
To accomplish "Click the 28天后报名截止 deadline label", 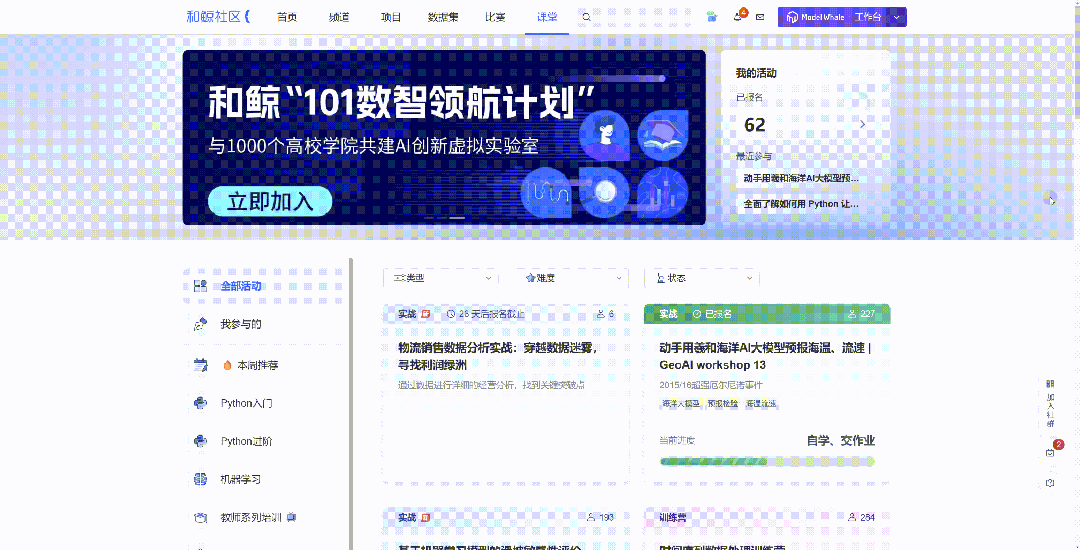I will click(486, 314).
